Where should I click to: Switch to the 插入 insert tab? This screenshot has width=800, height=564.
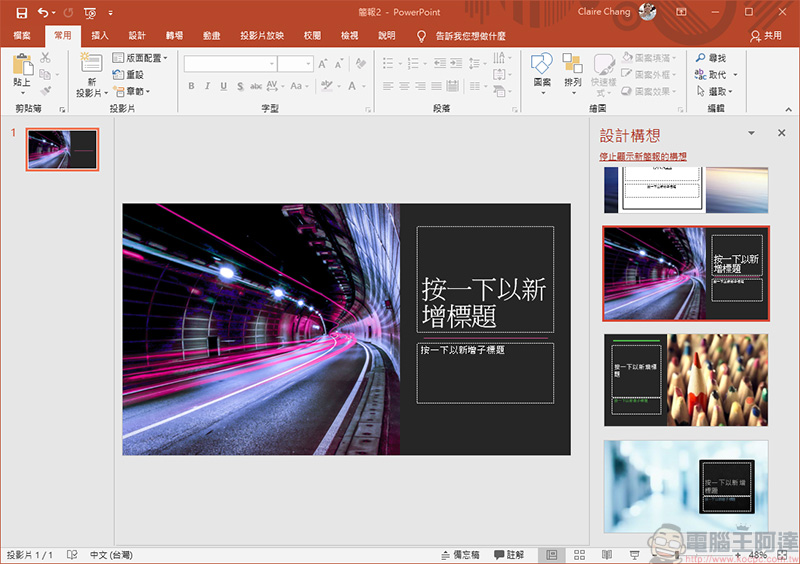point(99,36)
